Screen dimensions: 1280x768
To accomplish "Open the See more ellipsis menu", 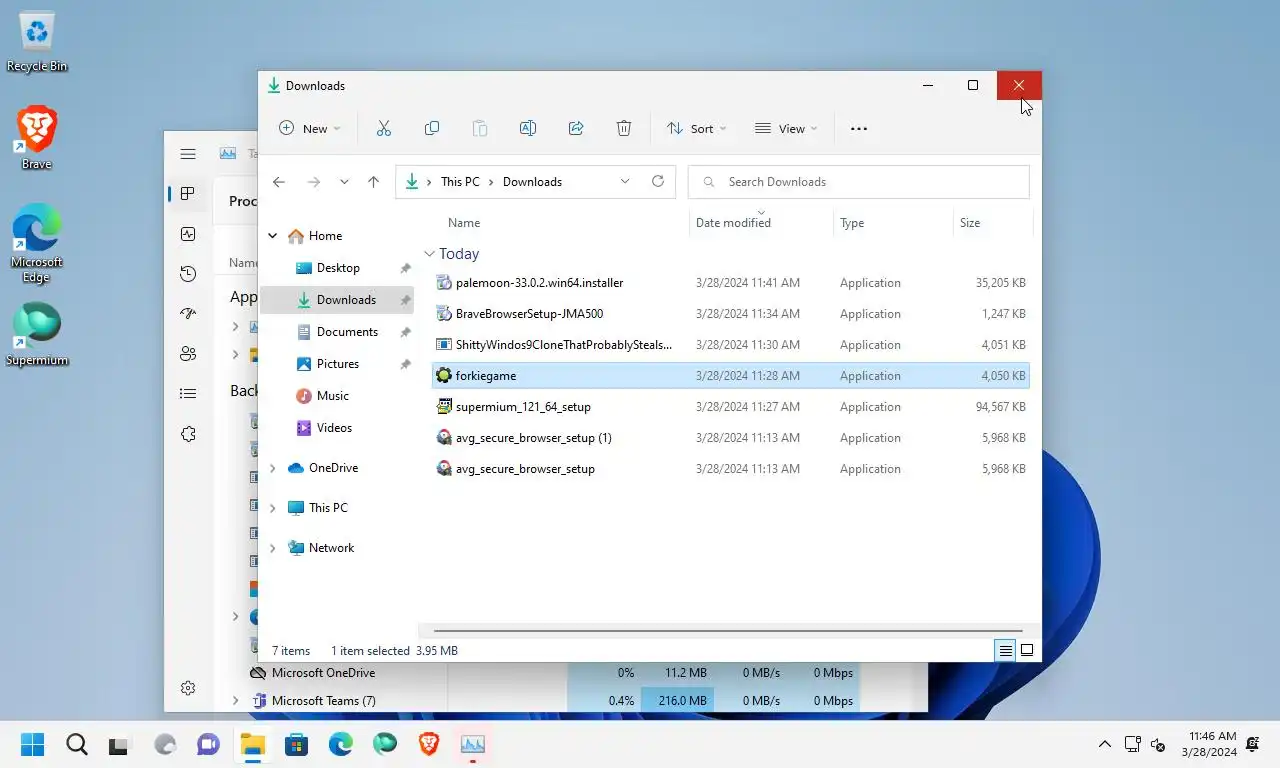I will point(858,128).
